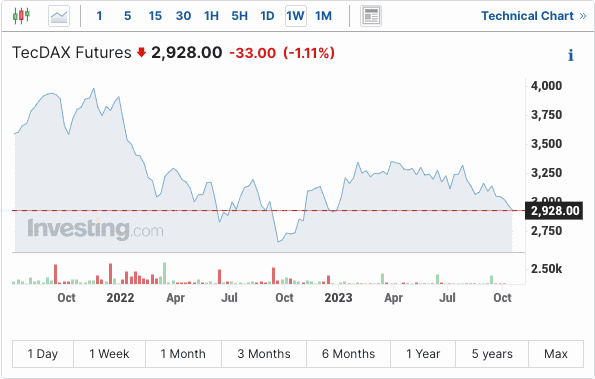This screenshot has width=595, height=379.
Task: Switch to area line chart type
Action: (59, 16)
